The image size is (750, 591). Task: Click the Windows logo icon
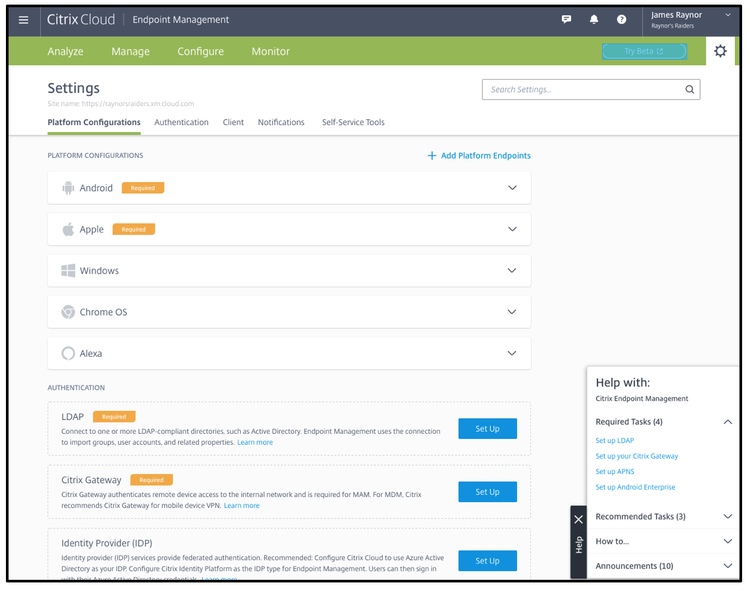coord(68,271)
